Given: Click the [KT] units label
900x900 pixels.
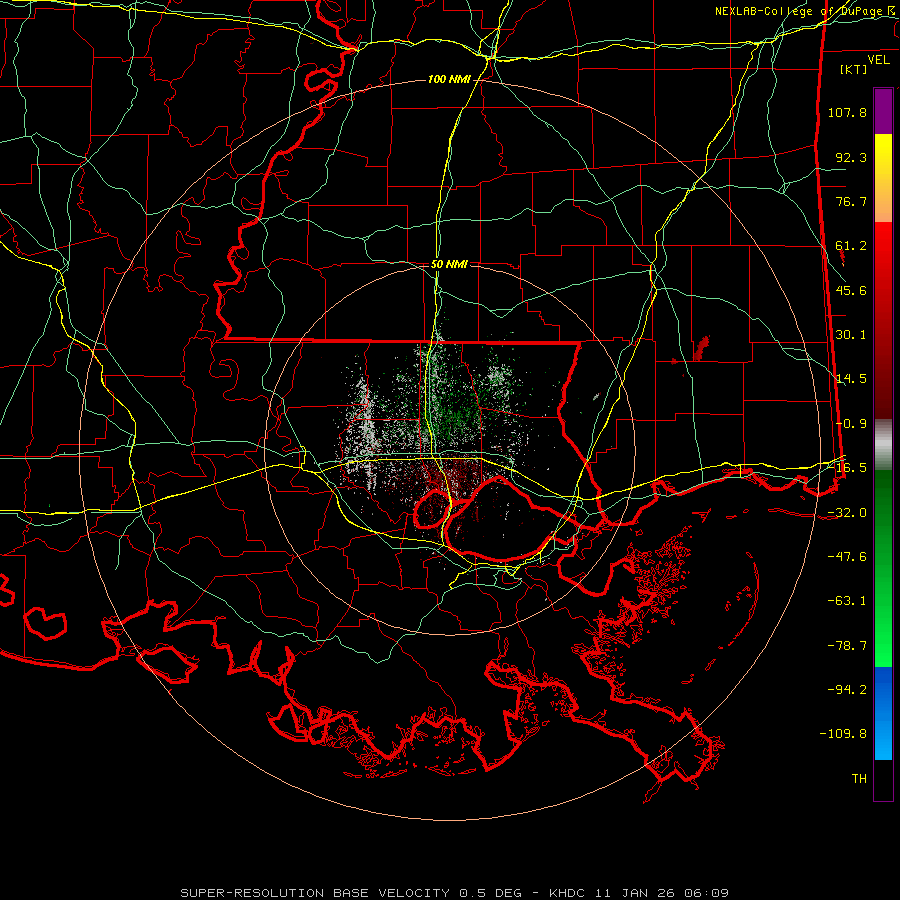Looking at the screenshot, I should click(x=854, y=69).
